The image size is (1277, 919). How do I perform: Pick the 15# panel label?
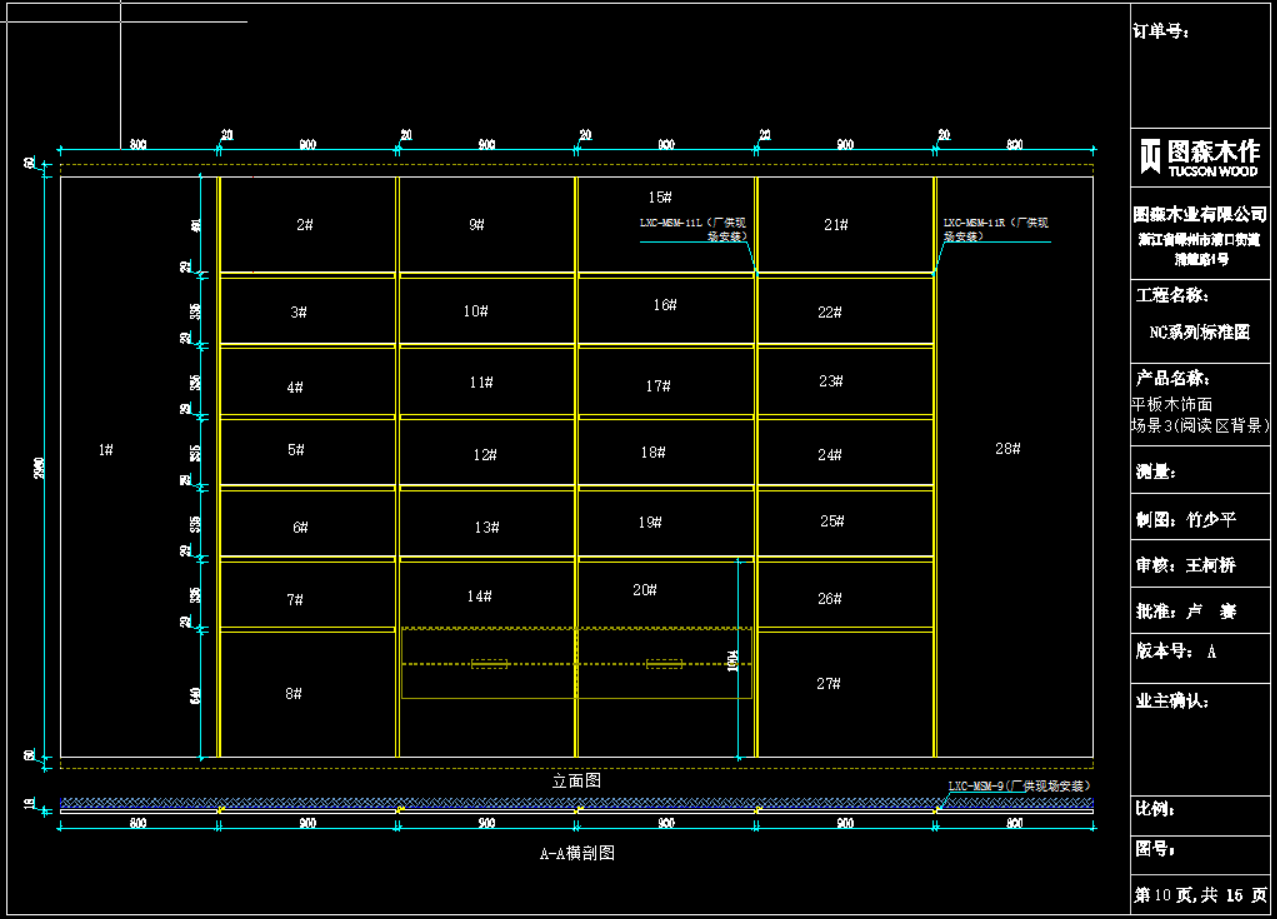coord(659,197)
